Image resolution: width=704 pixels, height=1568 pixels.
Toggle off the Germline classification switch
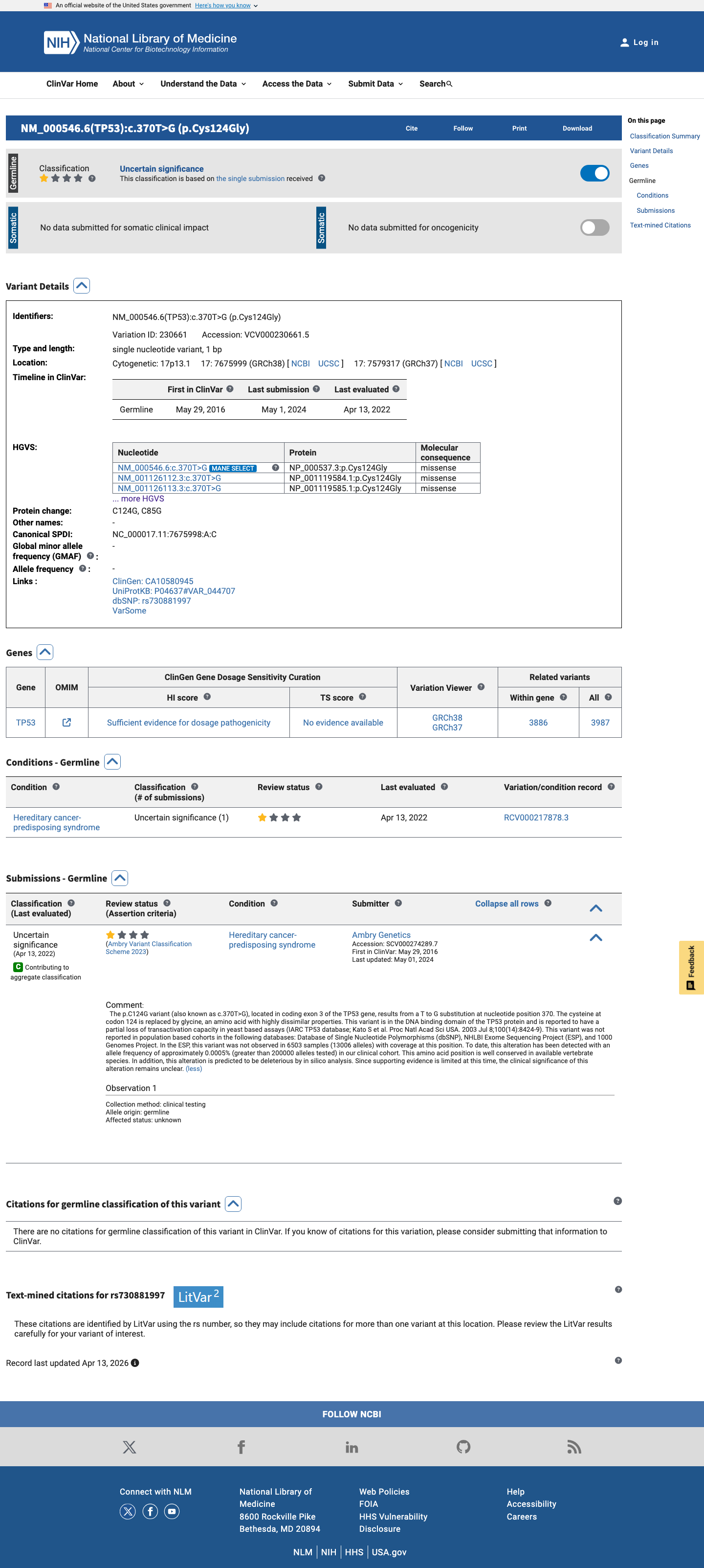click(x=594, y=174)
